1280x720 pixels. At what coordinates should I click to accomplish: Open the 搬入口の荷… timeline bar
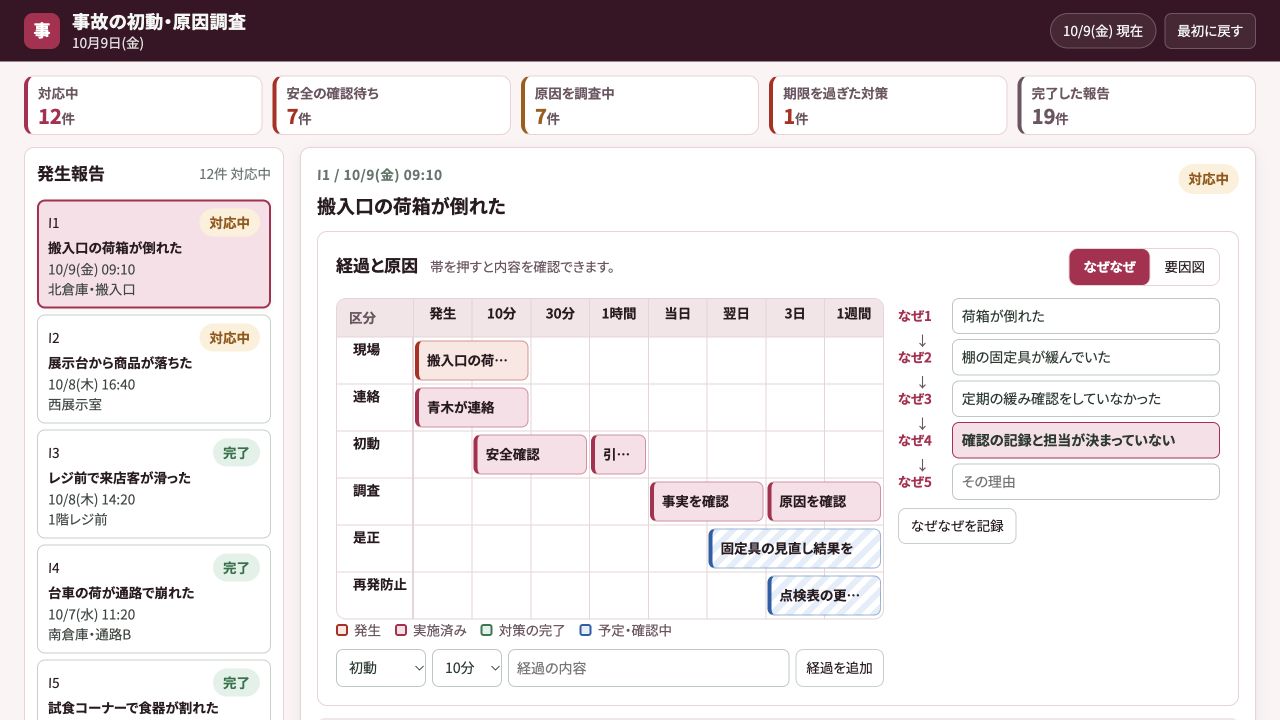point(472,361)
